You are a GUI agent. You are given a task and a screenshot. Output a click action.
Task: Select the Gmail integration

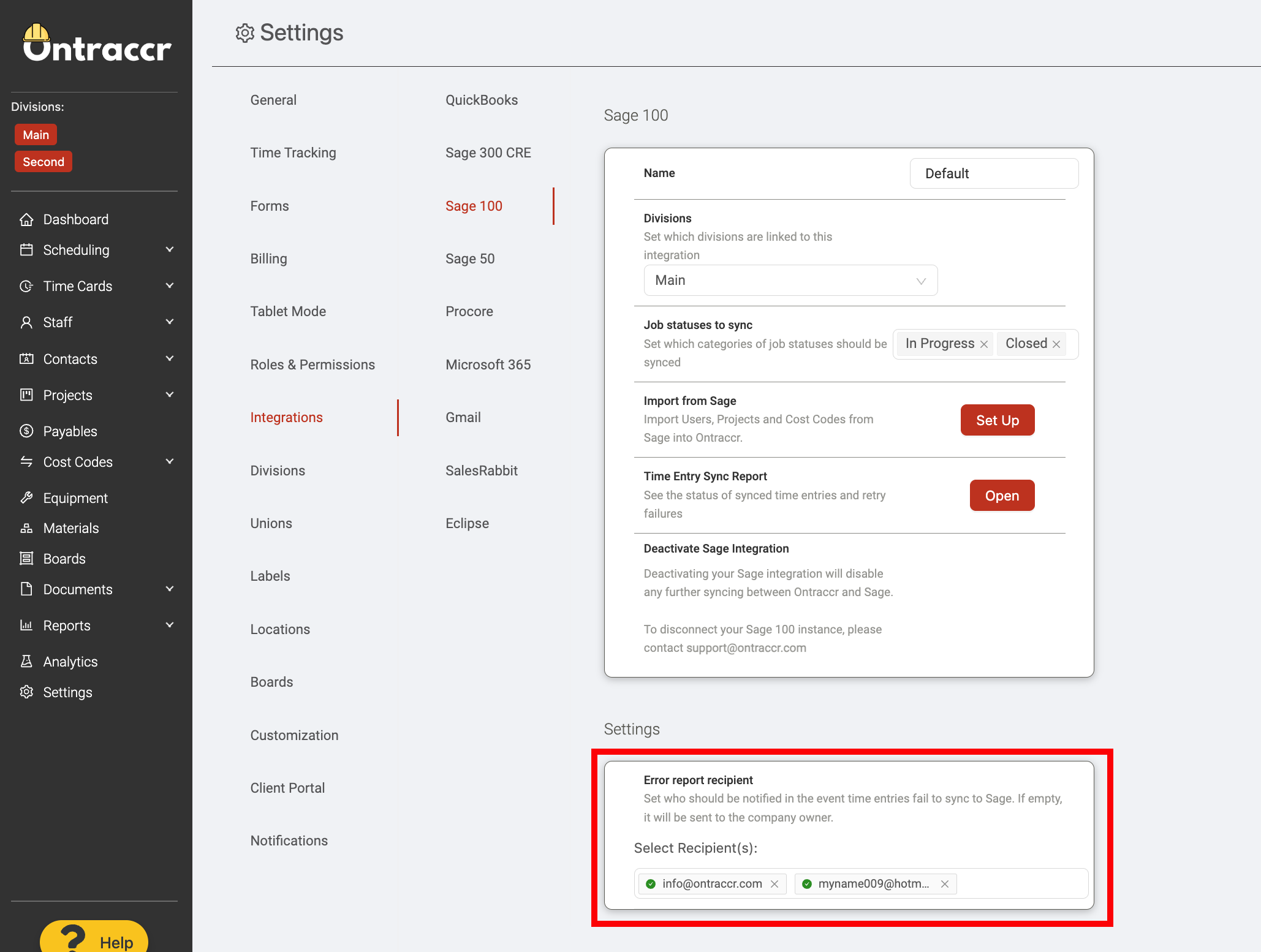pos(463,417)
